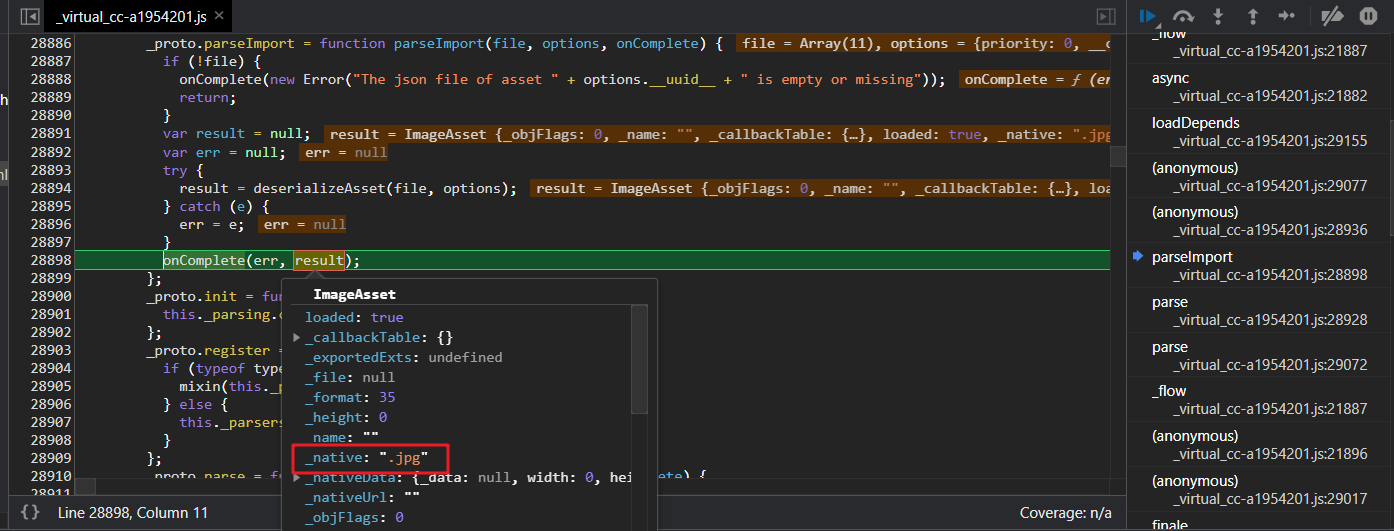Close the _virtual_cc-a1954201.js tab
This screenshot has width=1394, height=531.
click(x=219, y=17)
